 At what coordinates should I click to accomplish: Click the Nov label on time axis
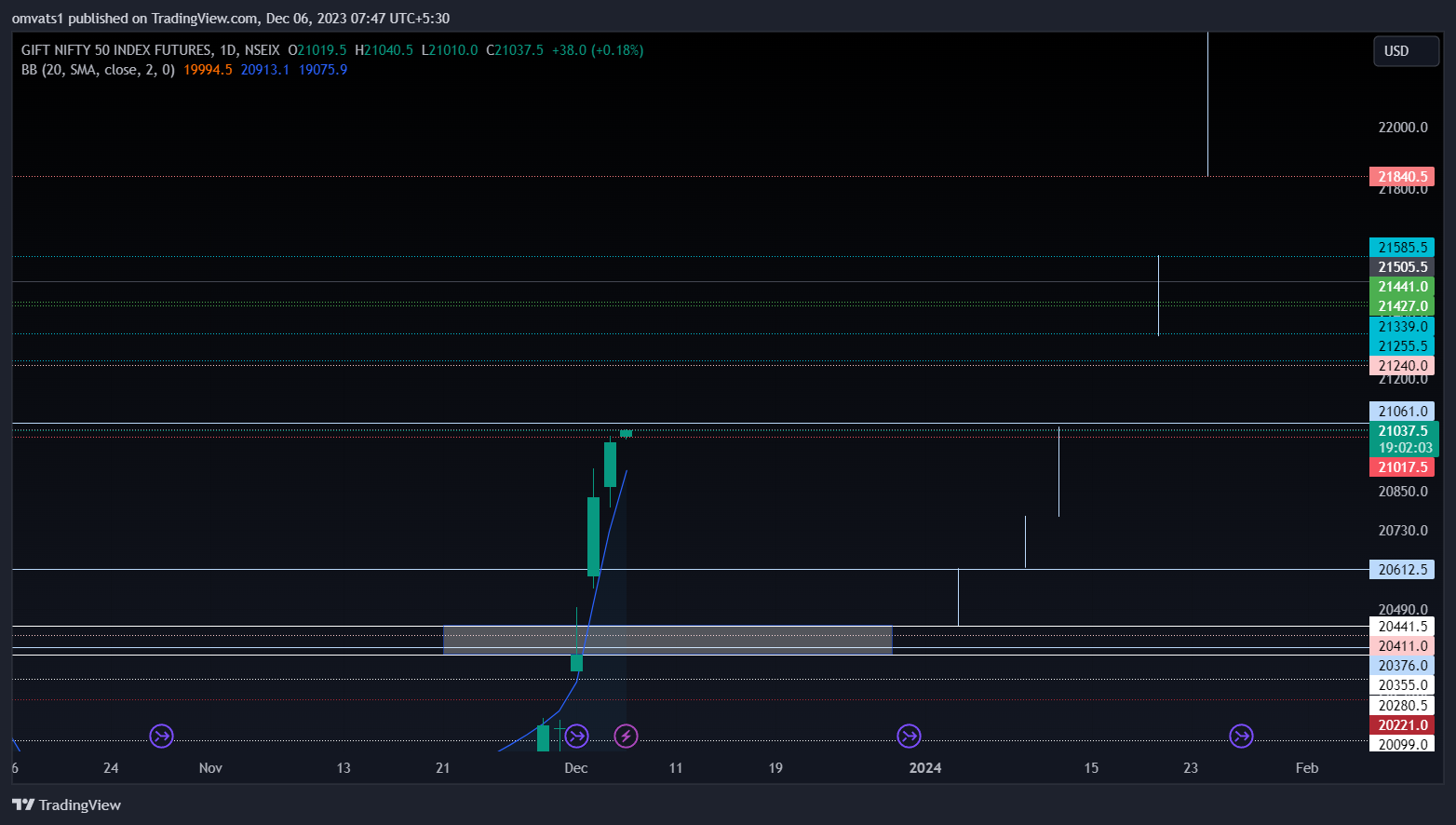click(210, 768)
